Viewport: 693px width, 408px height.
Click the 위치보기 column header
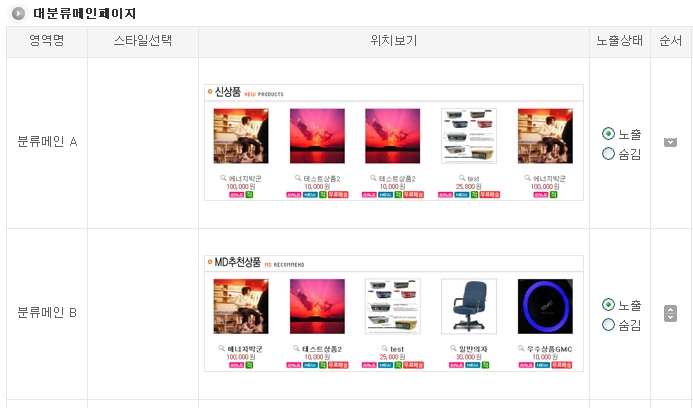[394, 41]
